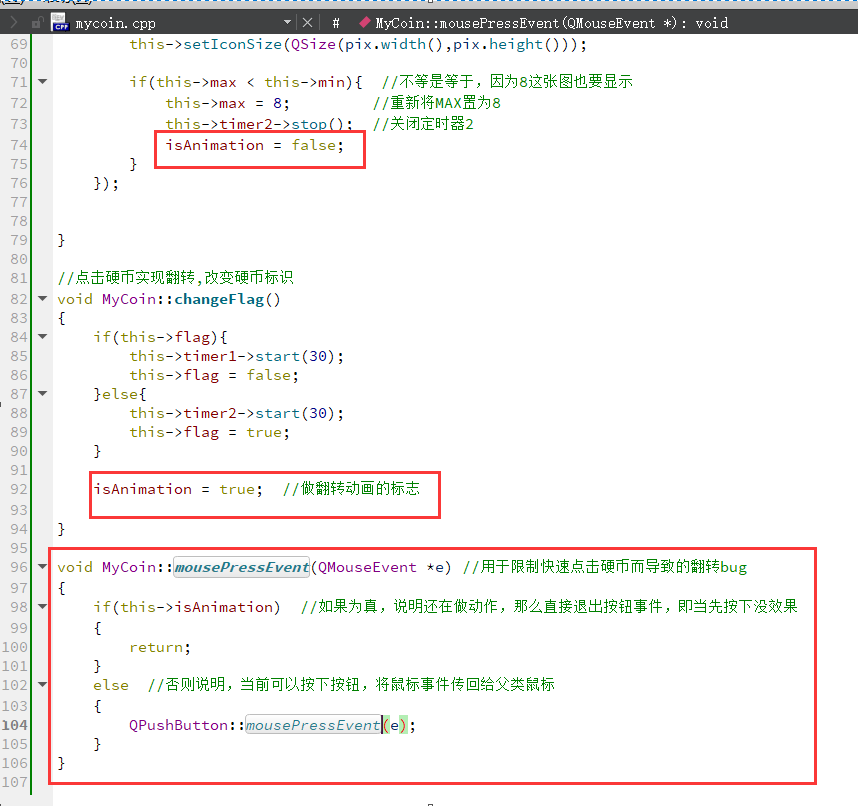The image size is (858, 806).
Task: Click line number 104 in gutter
Action: point(14,725)
